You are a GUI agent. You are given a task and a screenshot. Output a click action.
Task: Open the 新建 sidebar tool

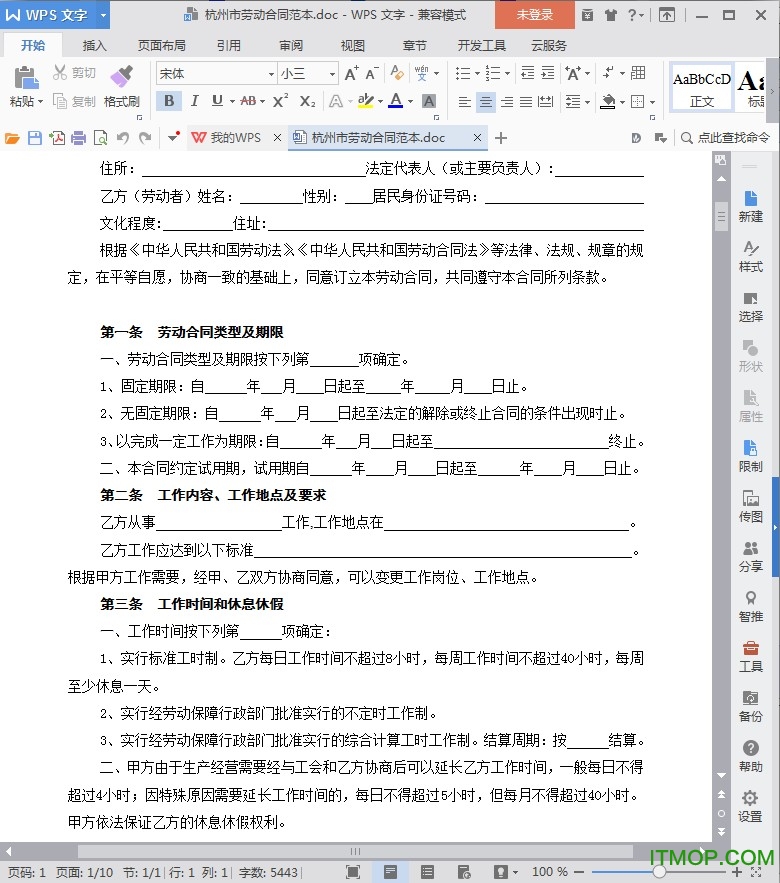[x=750, y=206]
